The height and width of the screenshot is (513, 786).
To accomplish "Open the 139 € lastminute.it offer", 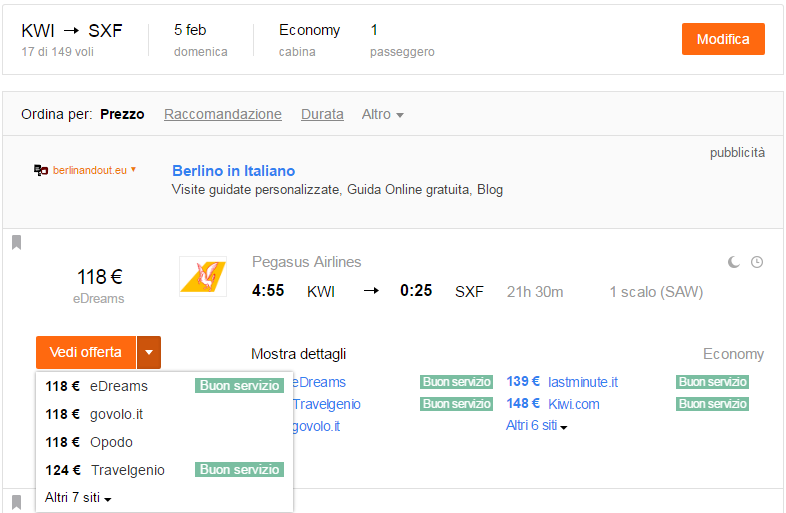I will tap(562, 382).
